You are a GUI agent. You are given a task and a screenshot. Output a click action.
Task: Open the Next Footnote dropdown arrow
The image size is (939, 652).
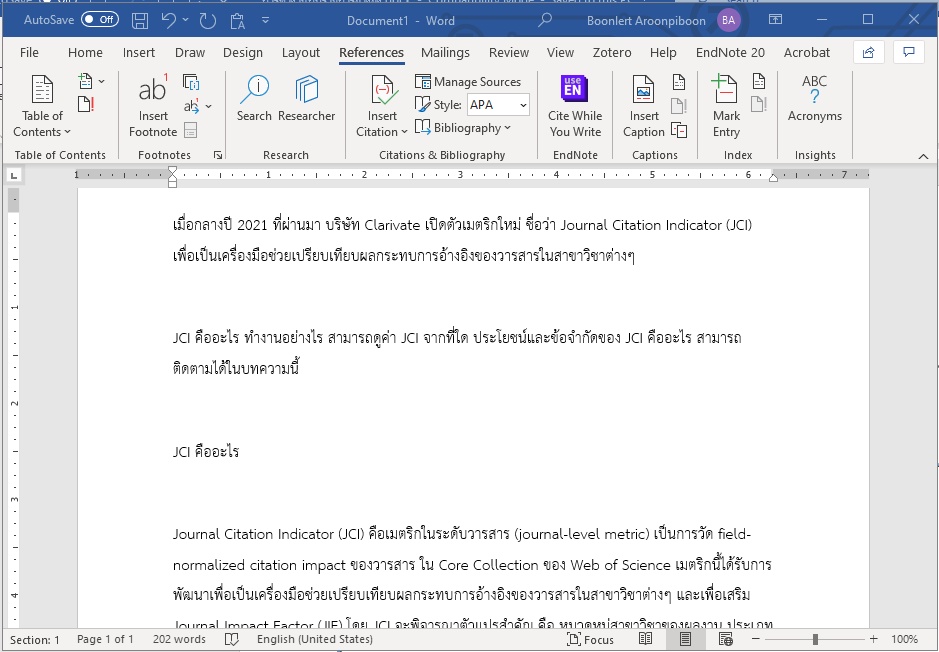(208, 106)
